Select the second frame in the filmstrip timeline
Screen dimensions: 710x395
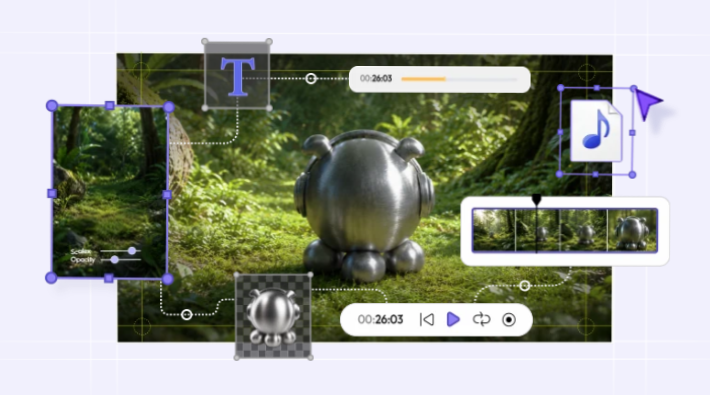pos(538,230)
